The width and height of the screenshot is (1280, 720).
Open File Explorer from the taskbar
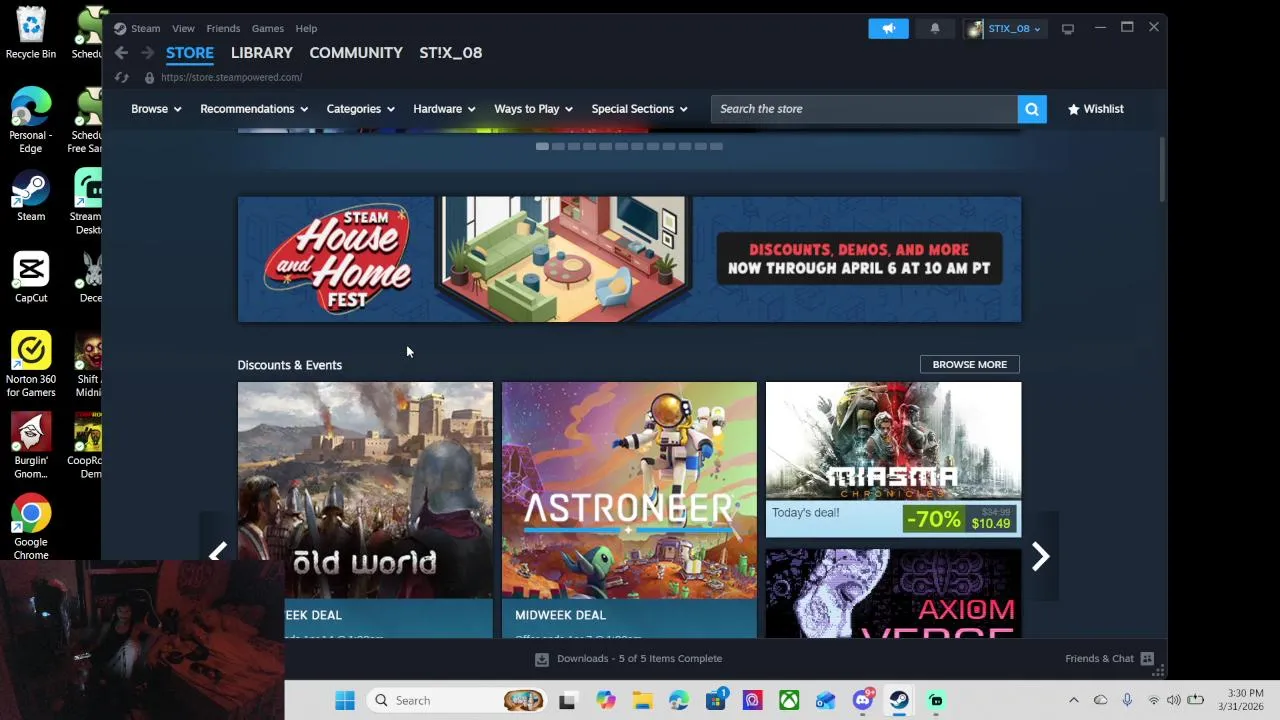tap(641, 701)
